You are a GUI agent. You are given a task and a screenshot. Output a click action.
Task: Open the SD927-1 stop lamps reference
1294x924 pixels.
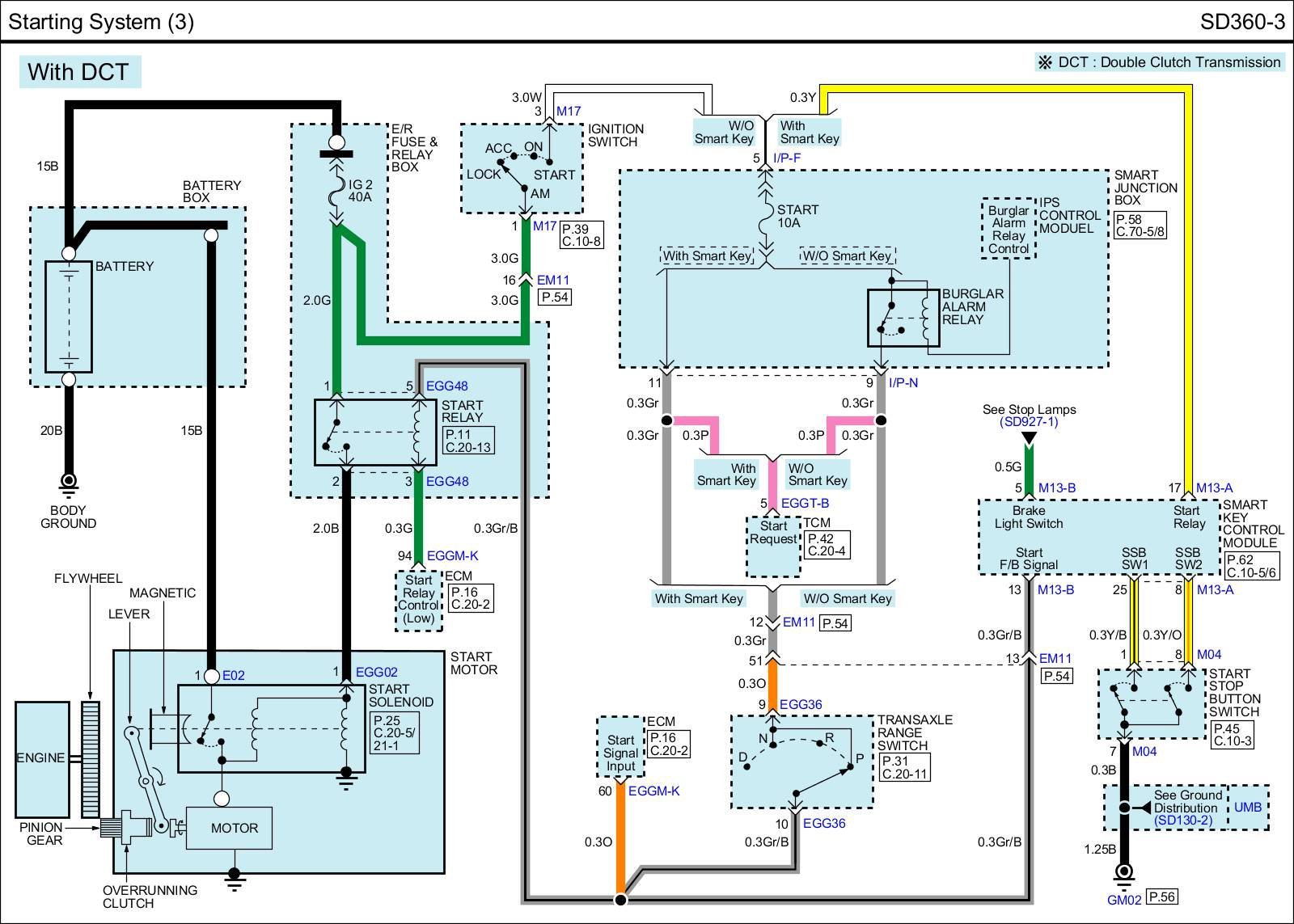click(x=1029, y=422)
